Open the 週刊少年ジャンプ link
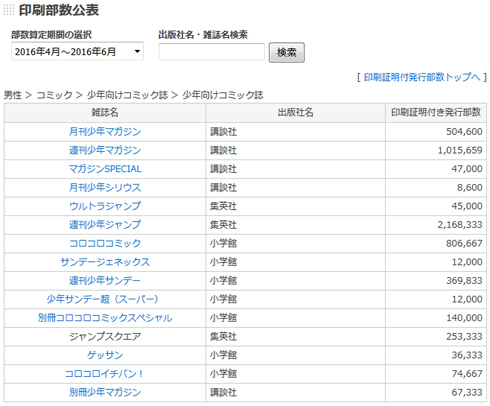This screenshot has height=406, width=490. coord(105,224)
